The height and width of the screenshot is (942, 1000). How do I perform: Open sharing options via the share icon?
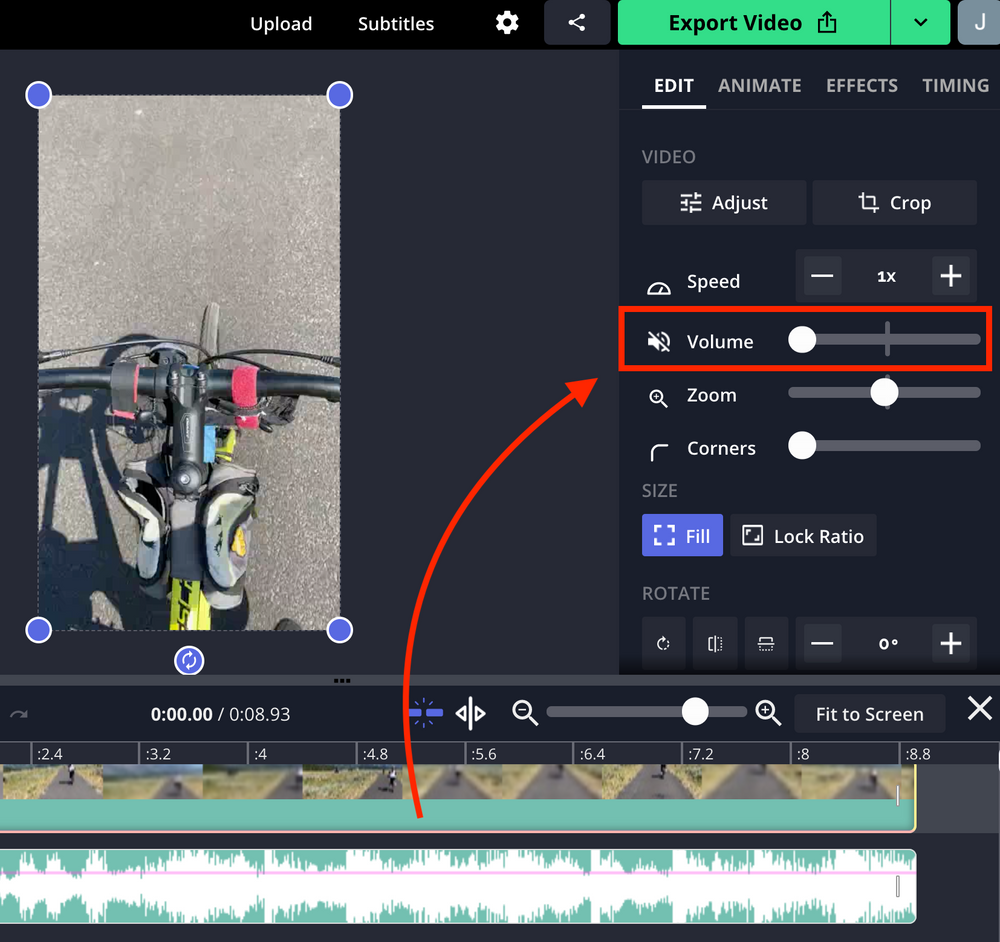[577, 22]
